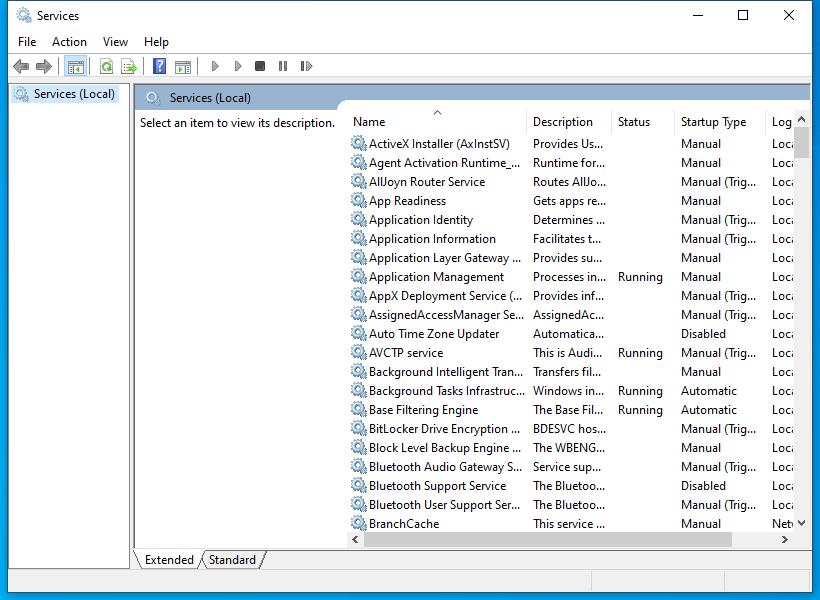Open the File menu

(27, 42)
